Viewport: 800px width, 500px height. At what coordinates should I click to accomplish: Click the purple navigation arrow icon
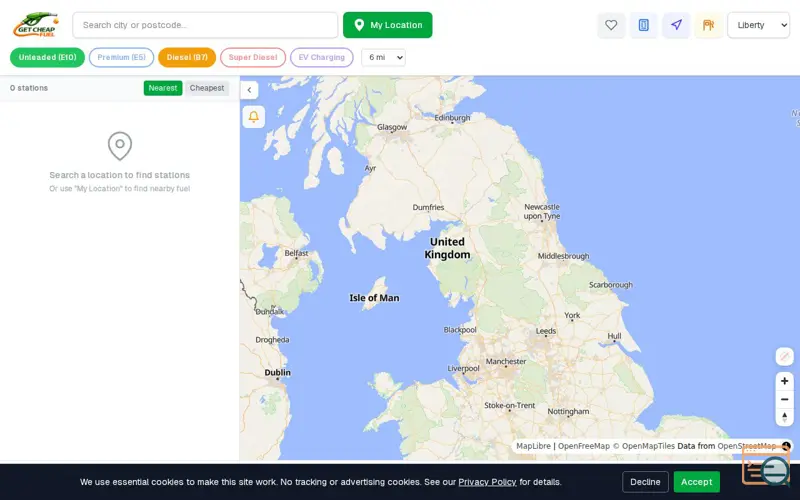click(676, 25)
